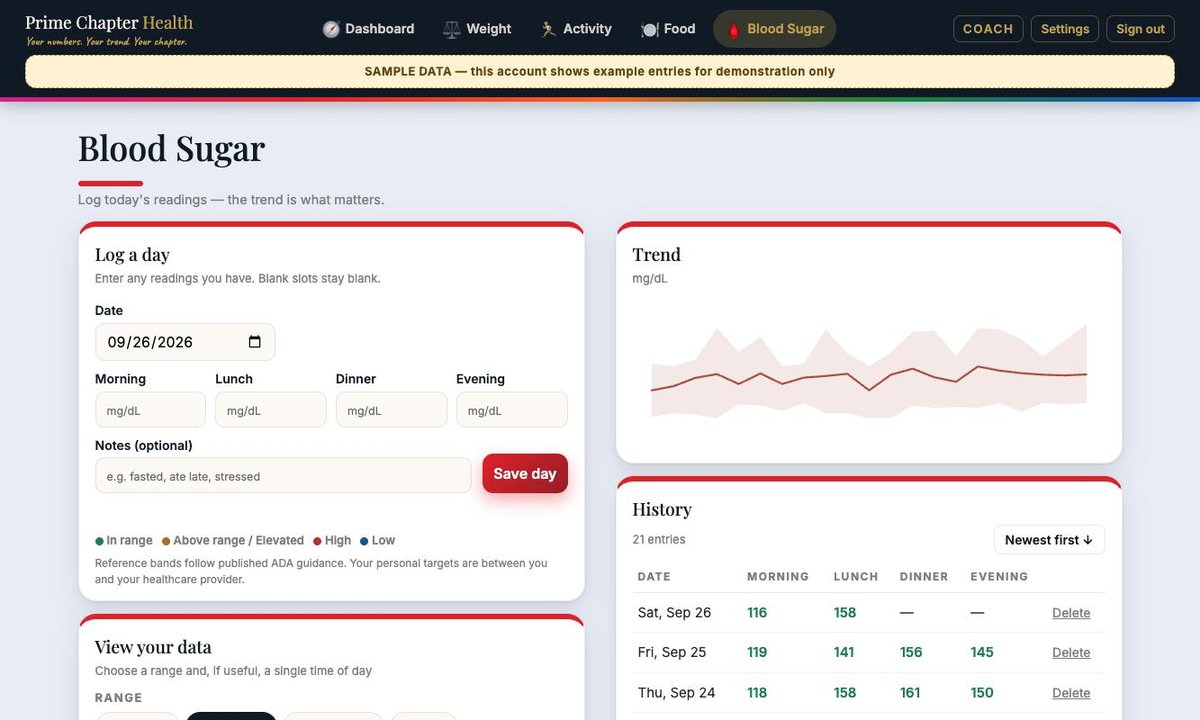Select lunch reading 141 in History

pos(844,653)
